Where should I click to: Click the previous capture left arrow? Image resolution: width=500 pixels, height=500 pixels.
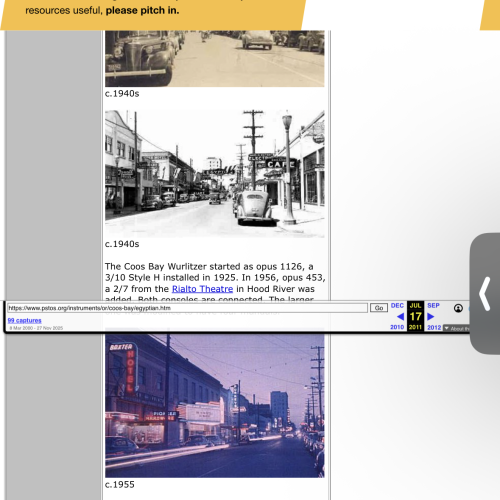pyautogui.click(x=400, y=316)
